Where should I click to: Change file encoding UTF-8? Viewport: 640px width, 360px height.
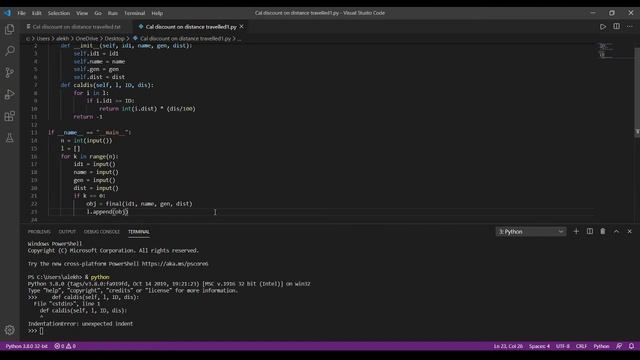coord(563,346)
